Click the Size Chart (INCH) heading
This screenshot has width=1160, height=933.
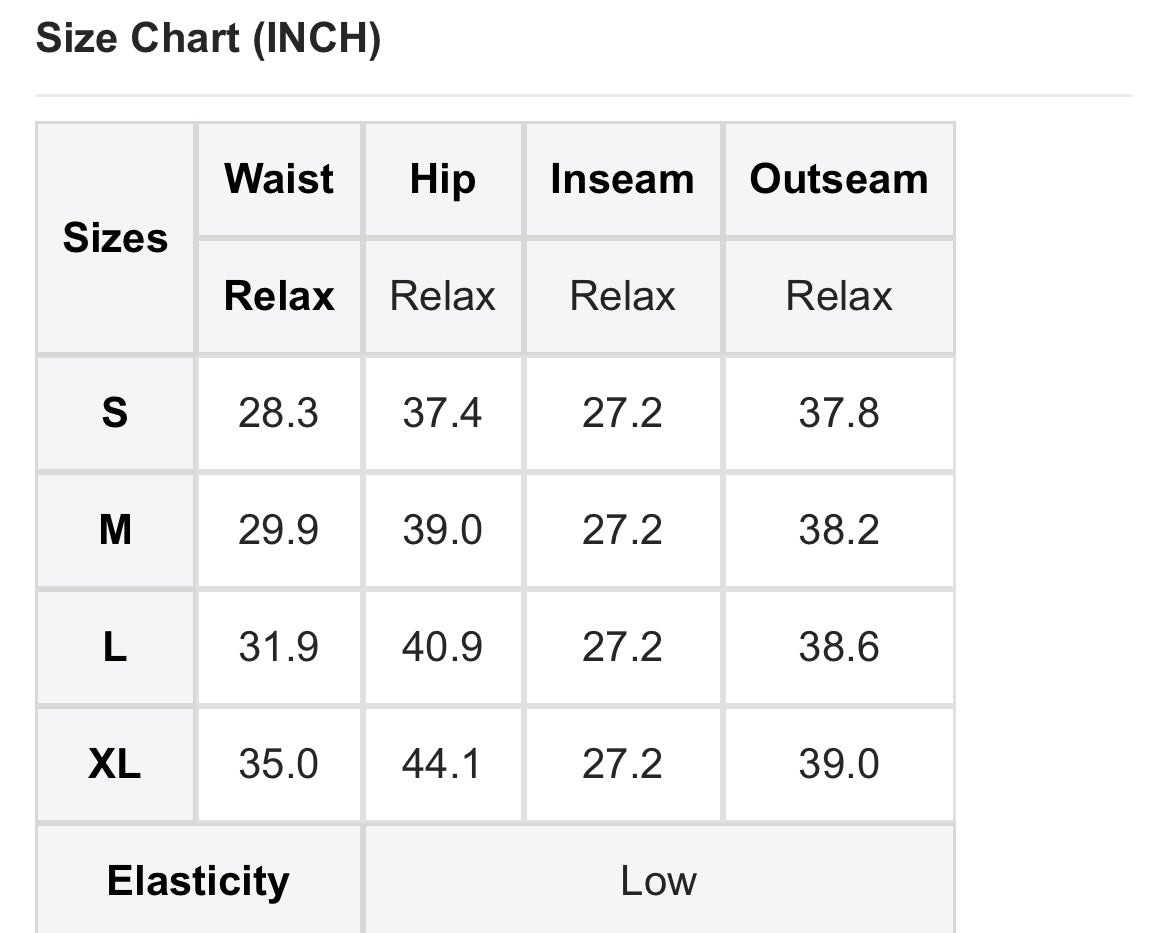pyautogui.click(x=208, y=39)
